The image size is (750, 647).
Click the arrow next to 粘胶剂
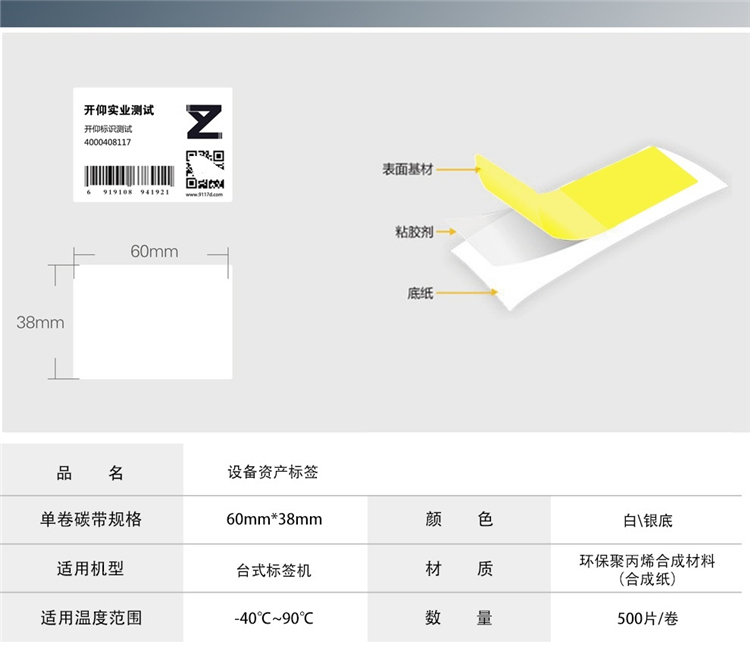coord(457,232)
